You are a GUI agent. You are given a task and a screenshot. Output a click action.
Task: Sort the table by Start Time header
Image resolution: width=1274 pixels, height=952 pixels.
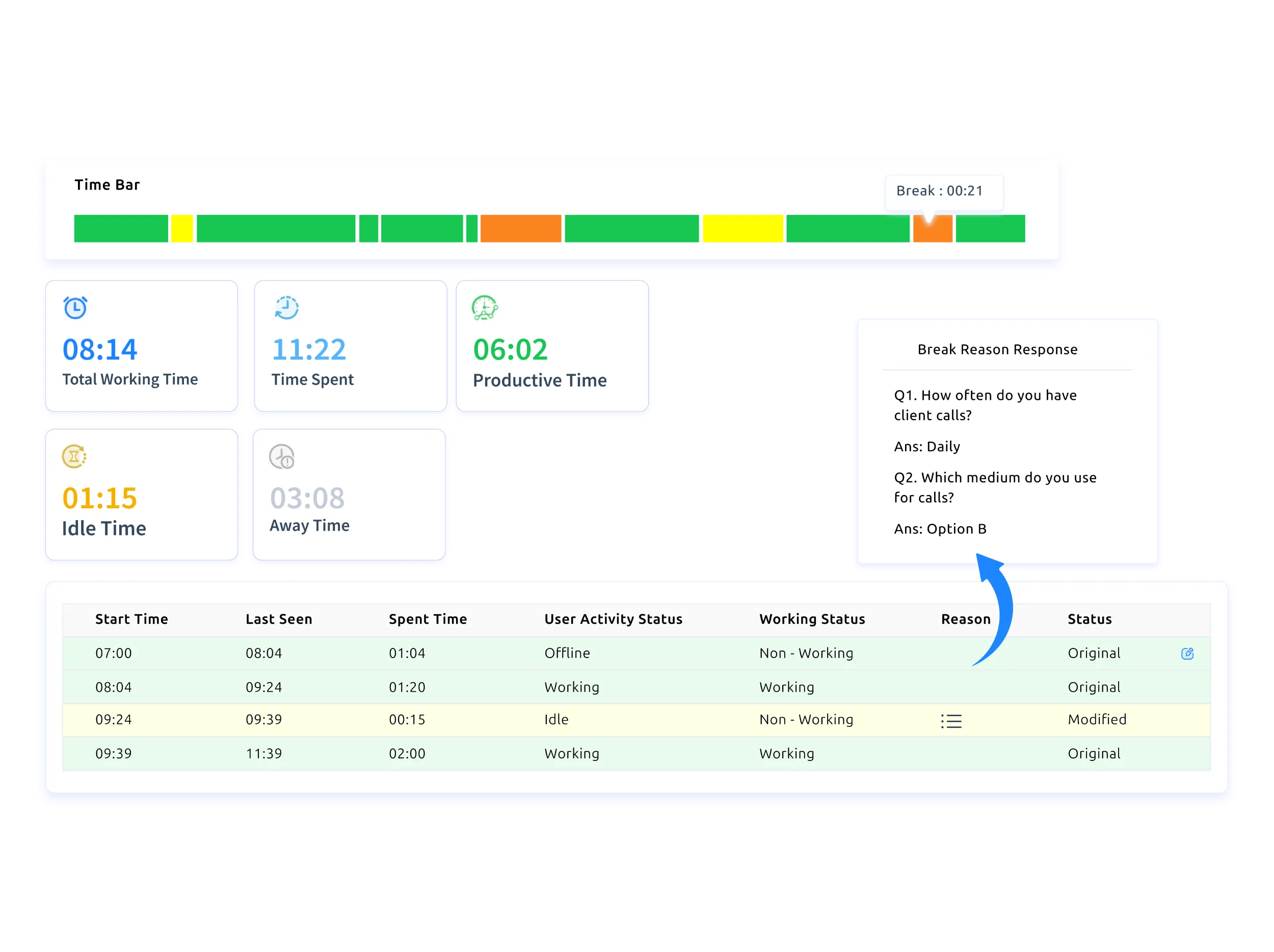tap(132, 619)
